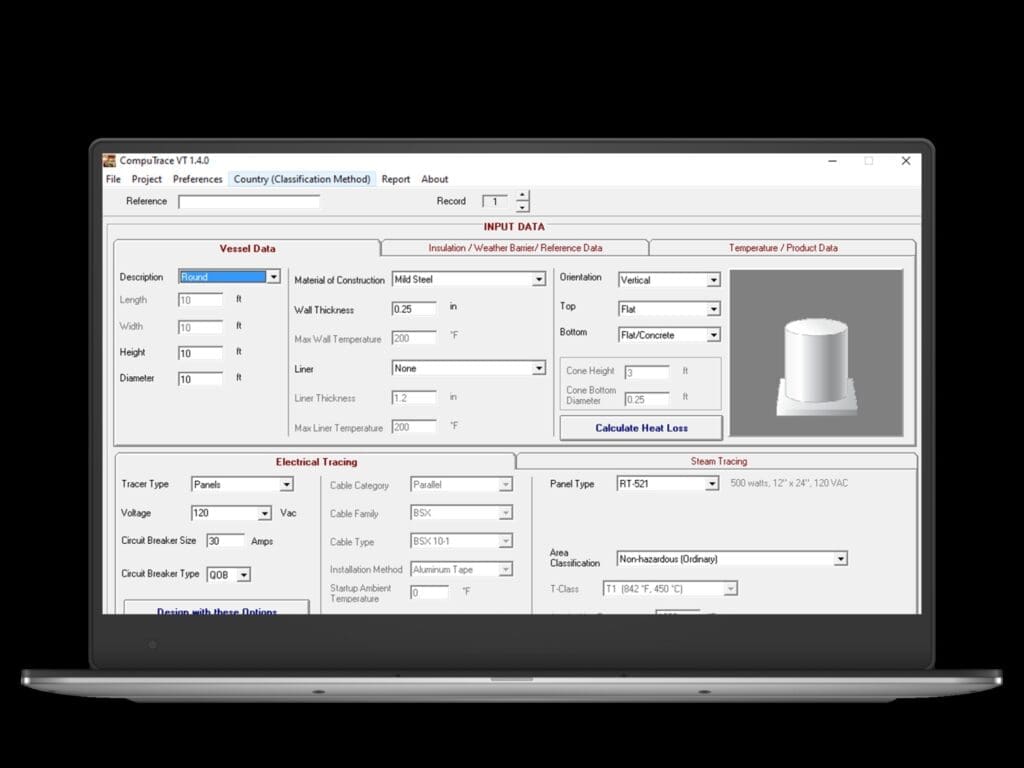Image resolution: width=1024 pixels, height=768 pixels.
Task: Click the CompuTrace app icon in title bar
Action: click(109, 161)
